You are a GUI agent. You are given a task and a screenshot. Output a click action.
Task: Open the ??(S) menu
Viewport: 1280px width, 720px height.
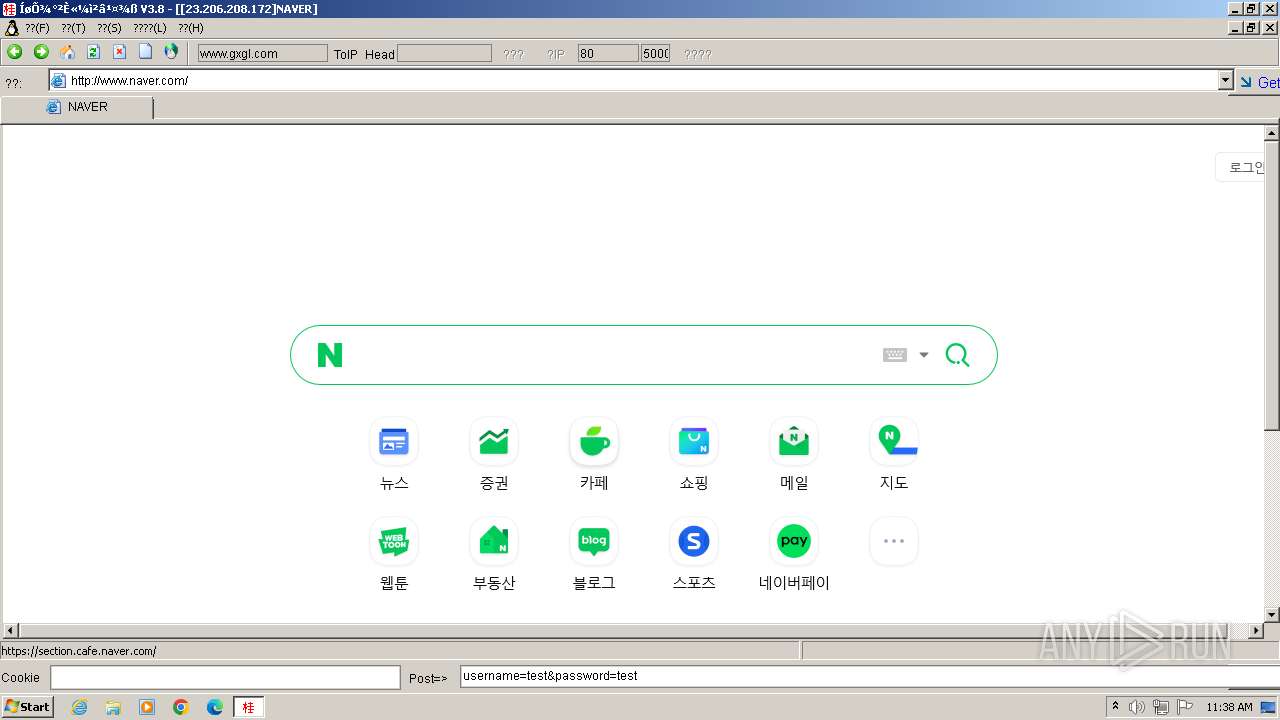coord(109,28)
